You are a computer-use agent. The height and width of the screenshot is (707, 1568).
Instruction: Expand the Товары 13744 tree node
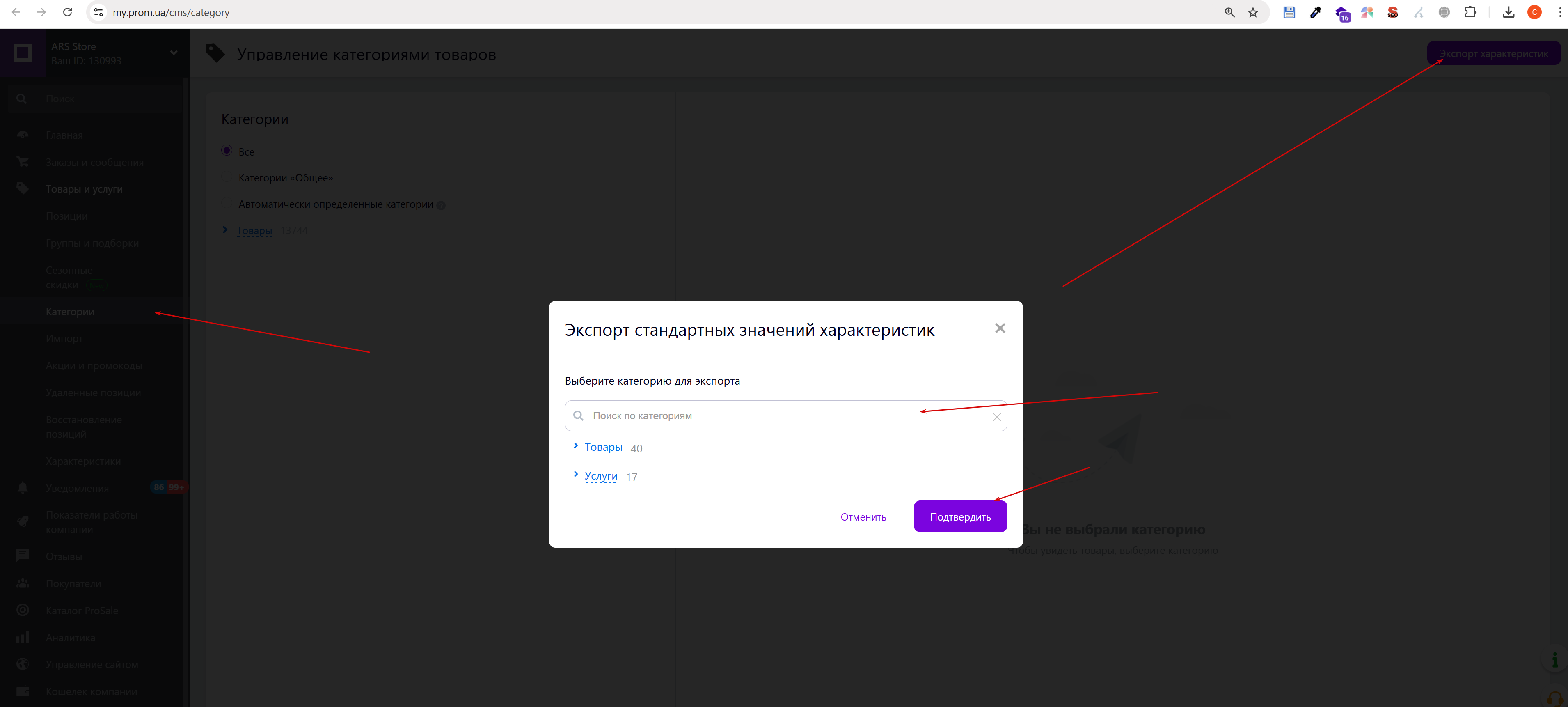pyautogui.click(x=225, y=230)
